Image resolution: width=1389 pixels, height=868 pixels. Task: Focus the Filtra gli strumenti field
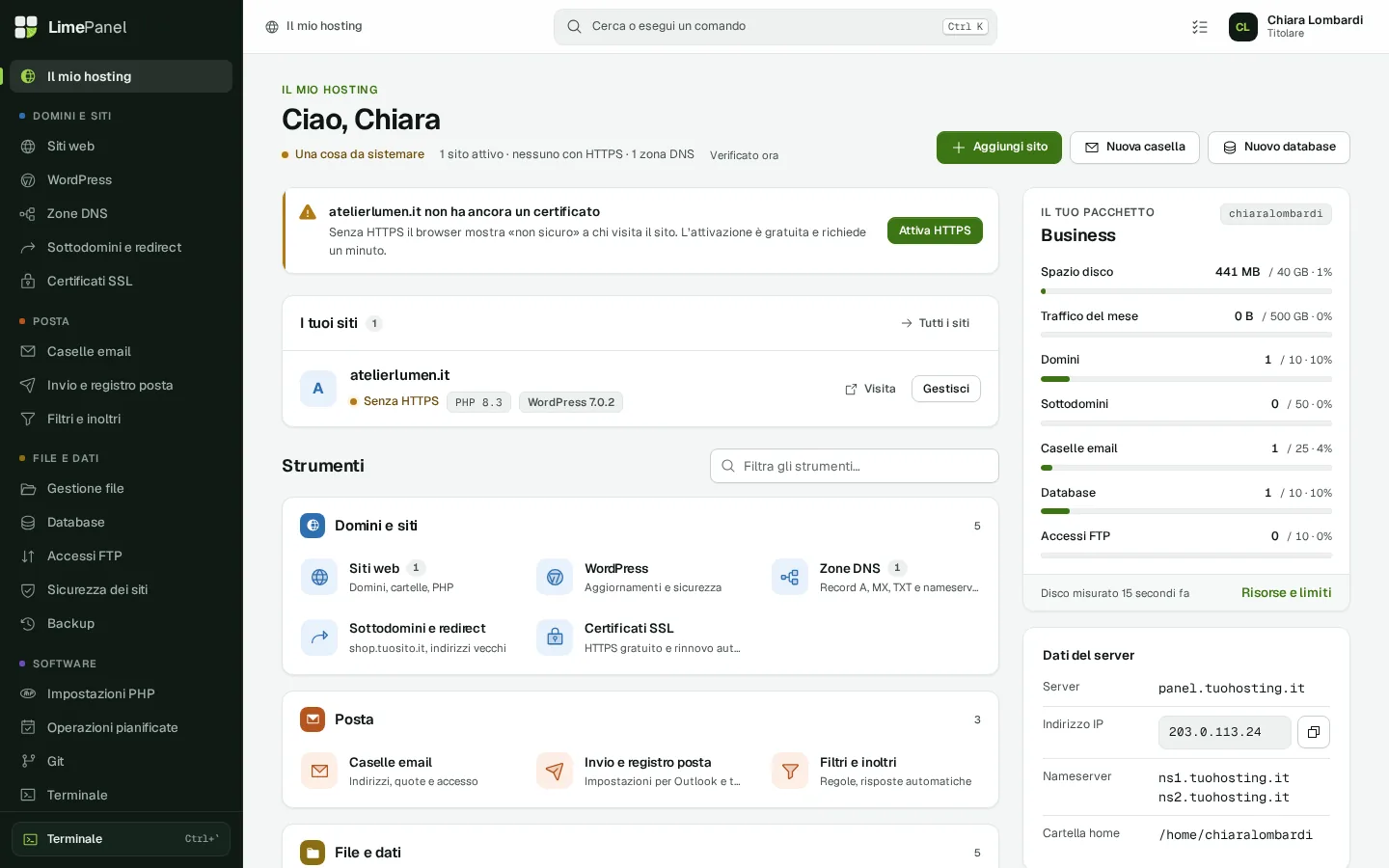pyautogui.click(x=855, y=466)
